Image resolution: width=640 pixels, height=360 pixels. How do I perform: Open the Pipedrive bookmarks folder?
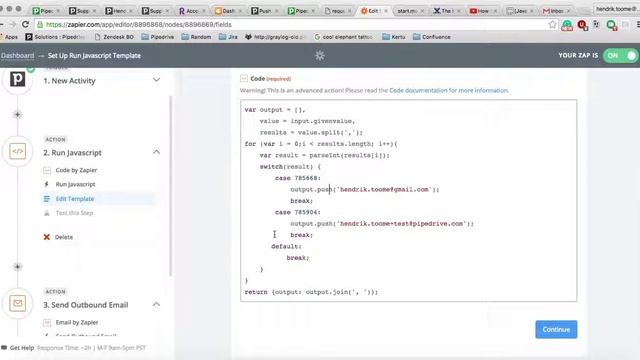coord(158,37)
